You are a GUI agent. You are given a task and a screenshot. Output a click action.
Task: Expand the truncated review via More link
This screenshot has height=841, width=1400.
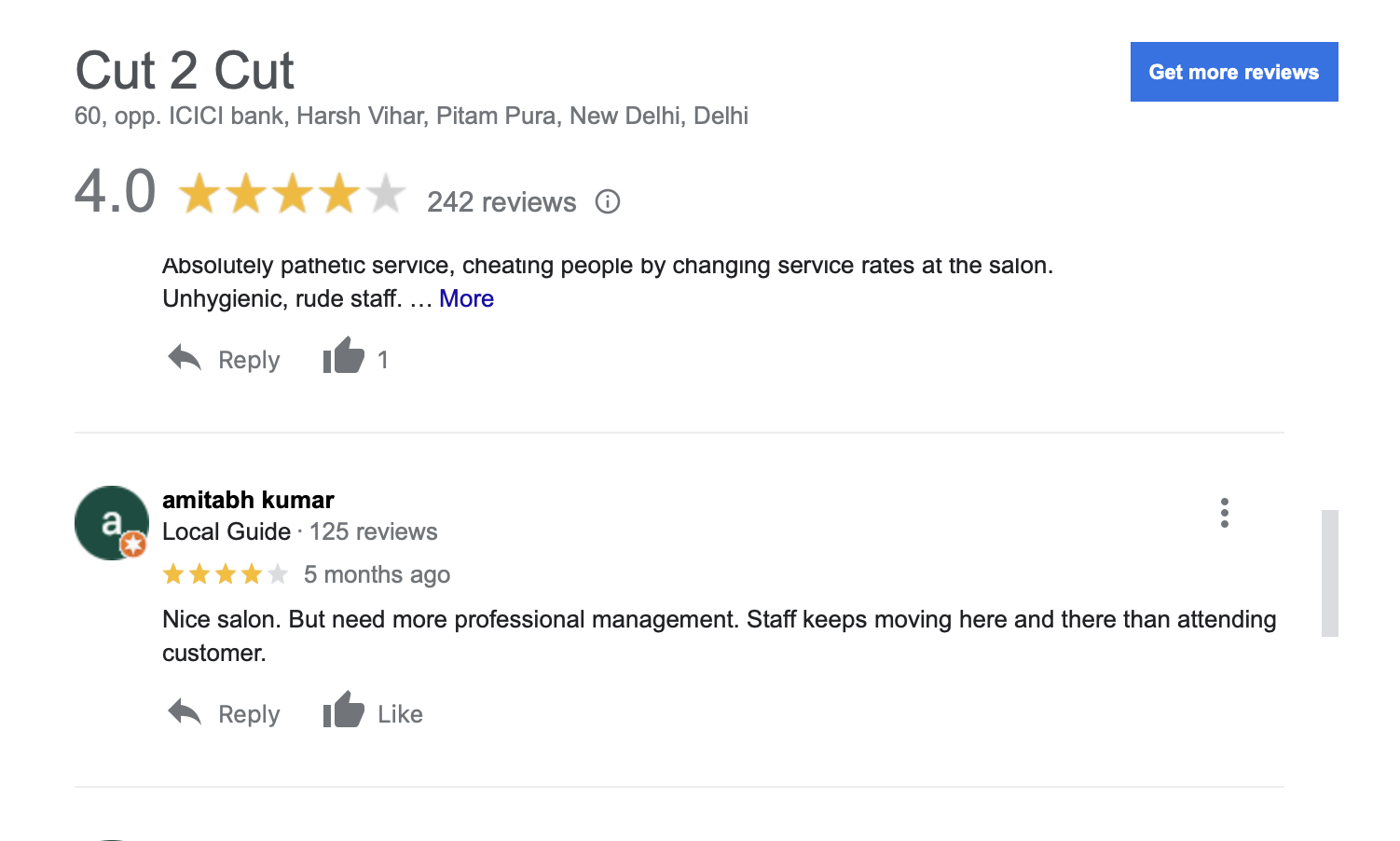466,298
